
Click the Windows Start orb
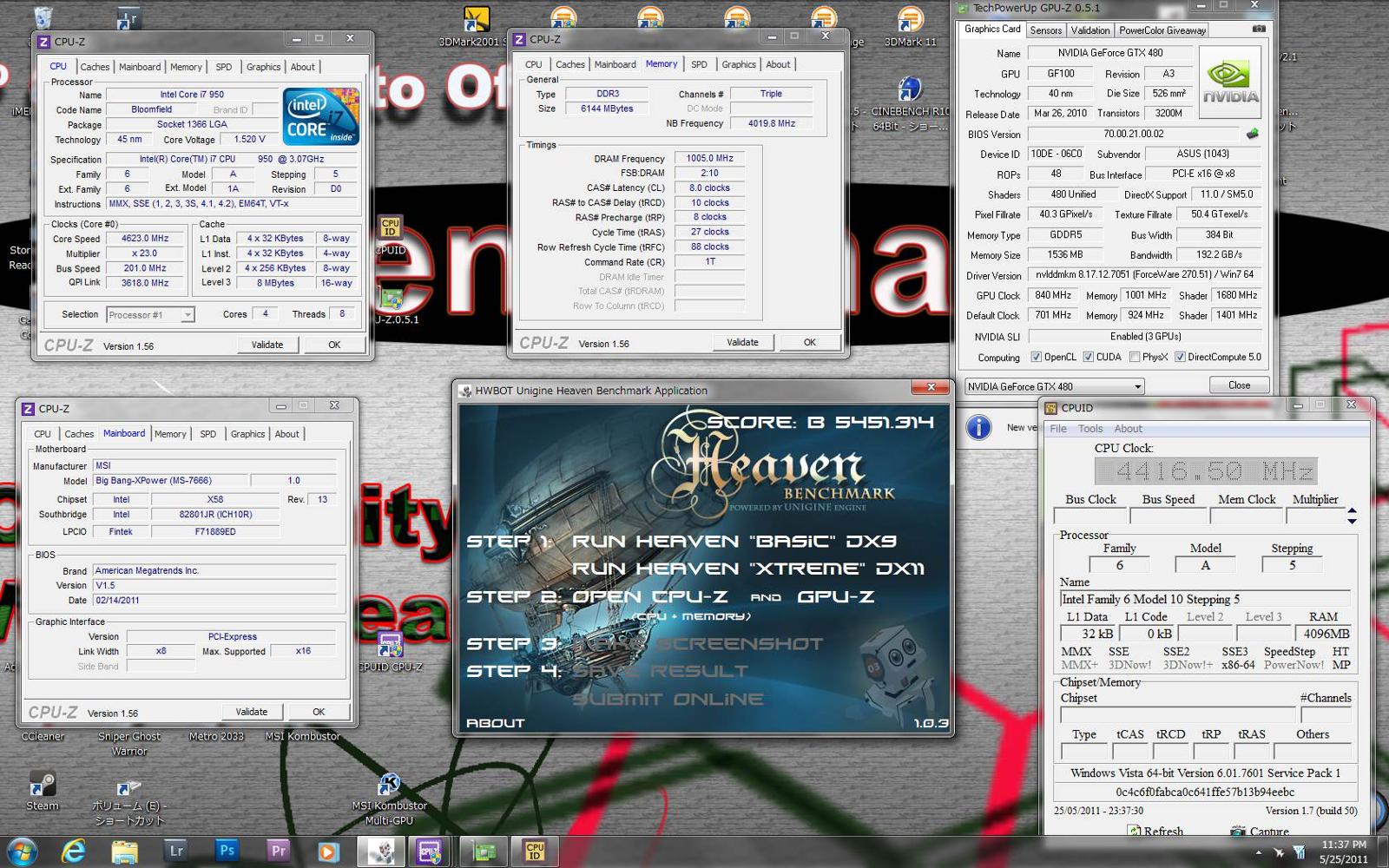click(x=22, y=852)
